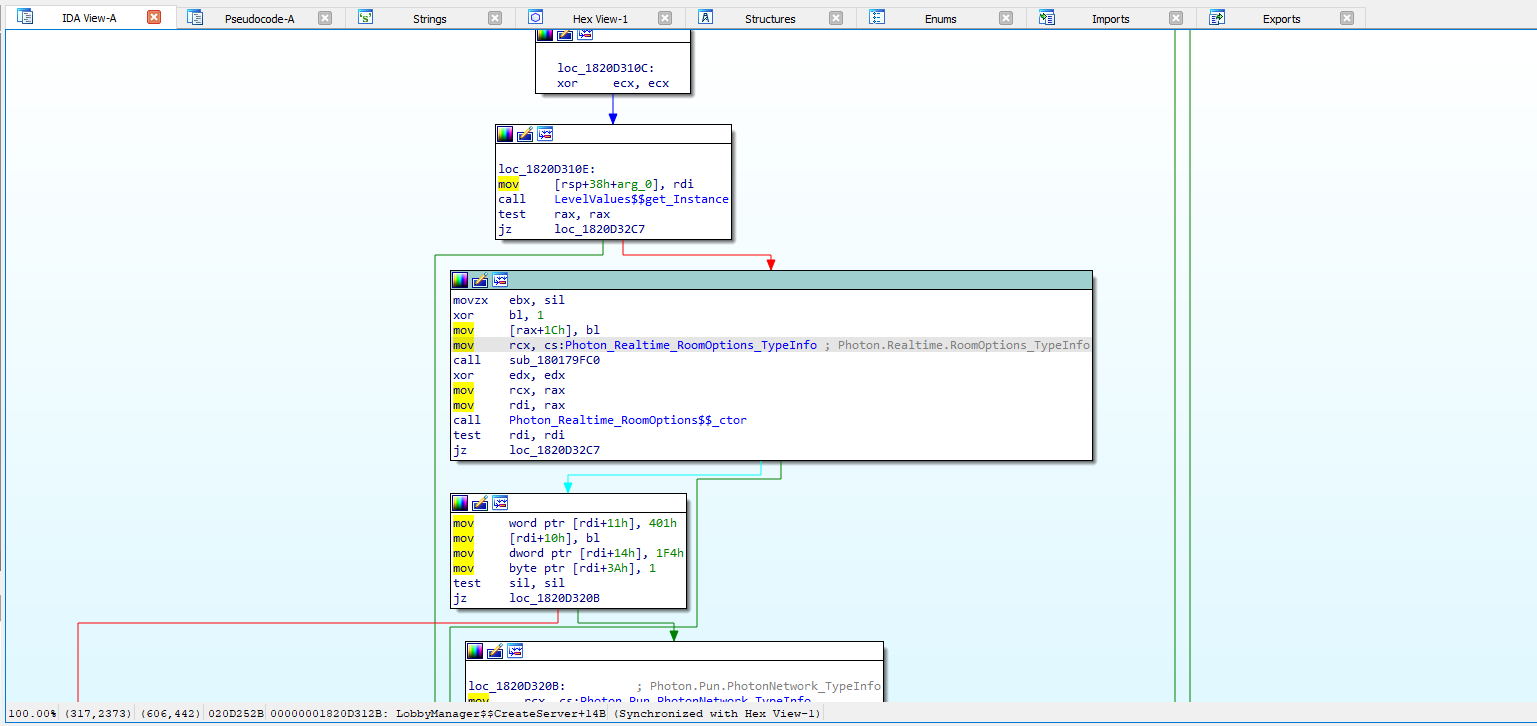Set node color for mov word ptr block
The height and width of the screenshot is (726, 1537).
(x=460, y=503)
